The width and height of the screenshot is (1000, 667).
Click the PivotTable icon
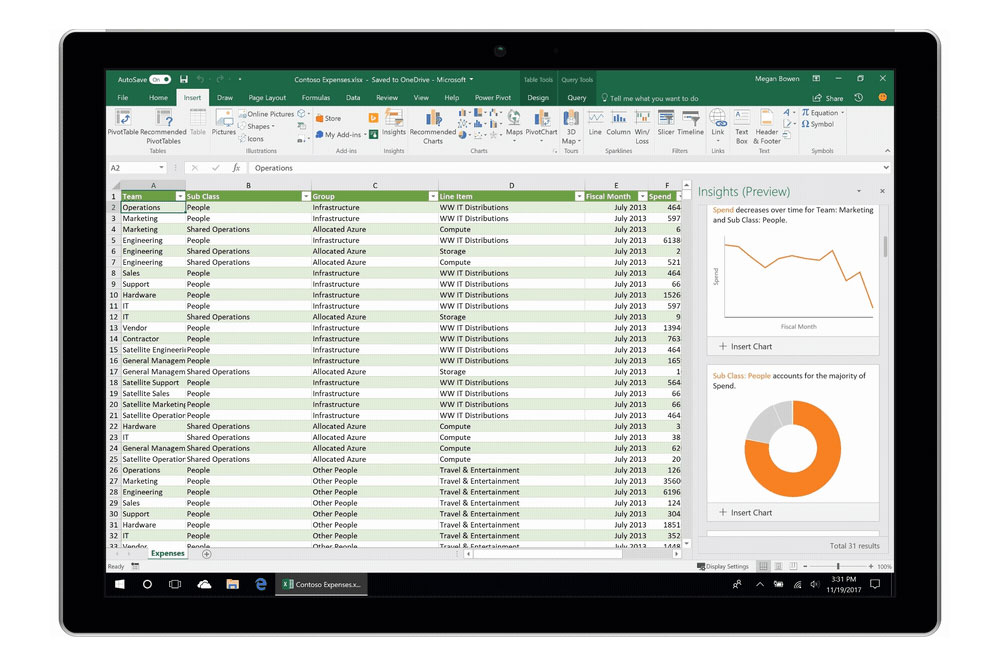123,118
